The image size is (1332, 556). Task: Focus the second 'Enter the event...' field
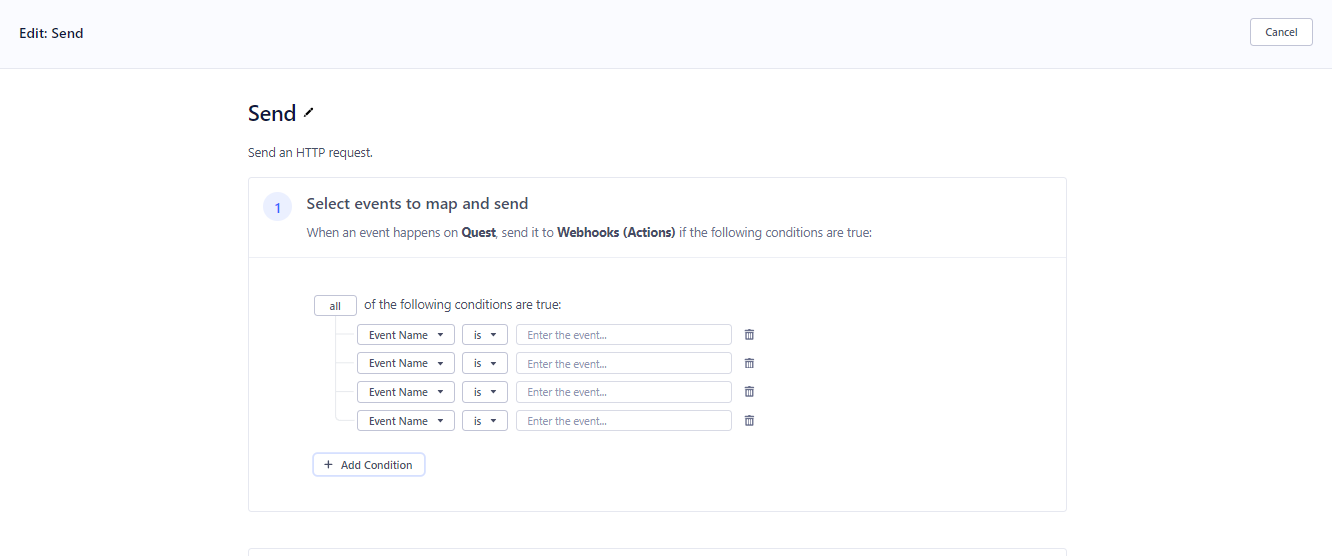[623, 363]
